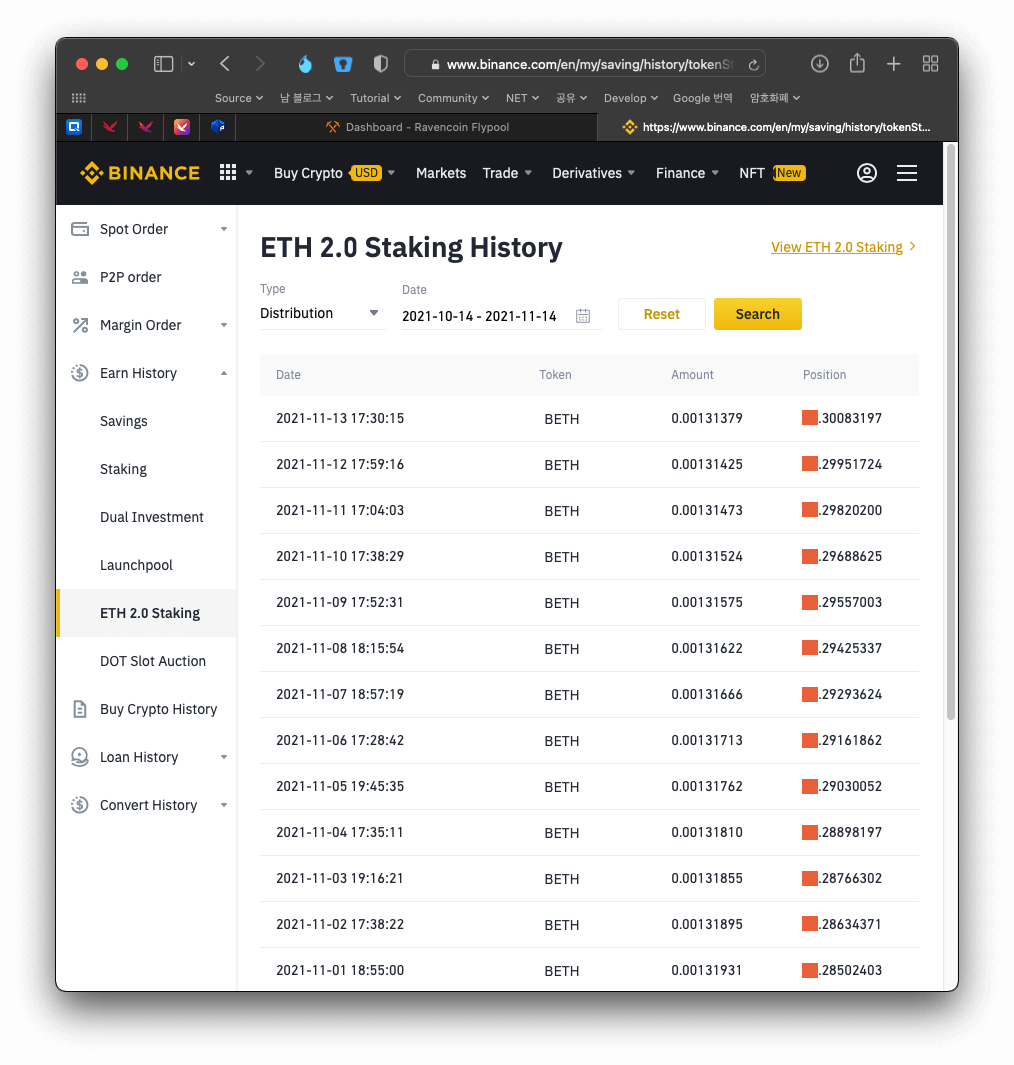This screenshot has width=1014, height=1065.
Task: Open the date range calendar icon
Action: [x=583, y=316]
